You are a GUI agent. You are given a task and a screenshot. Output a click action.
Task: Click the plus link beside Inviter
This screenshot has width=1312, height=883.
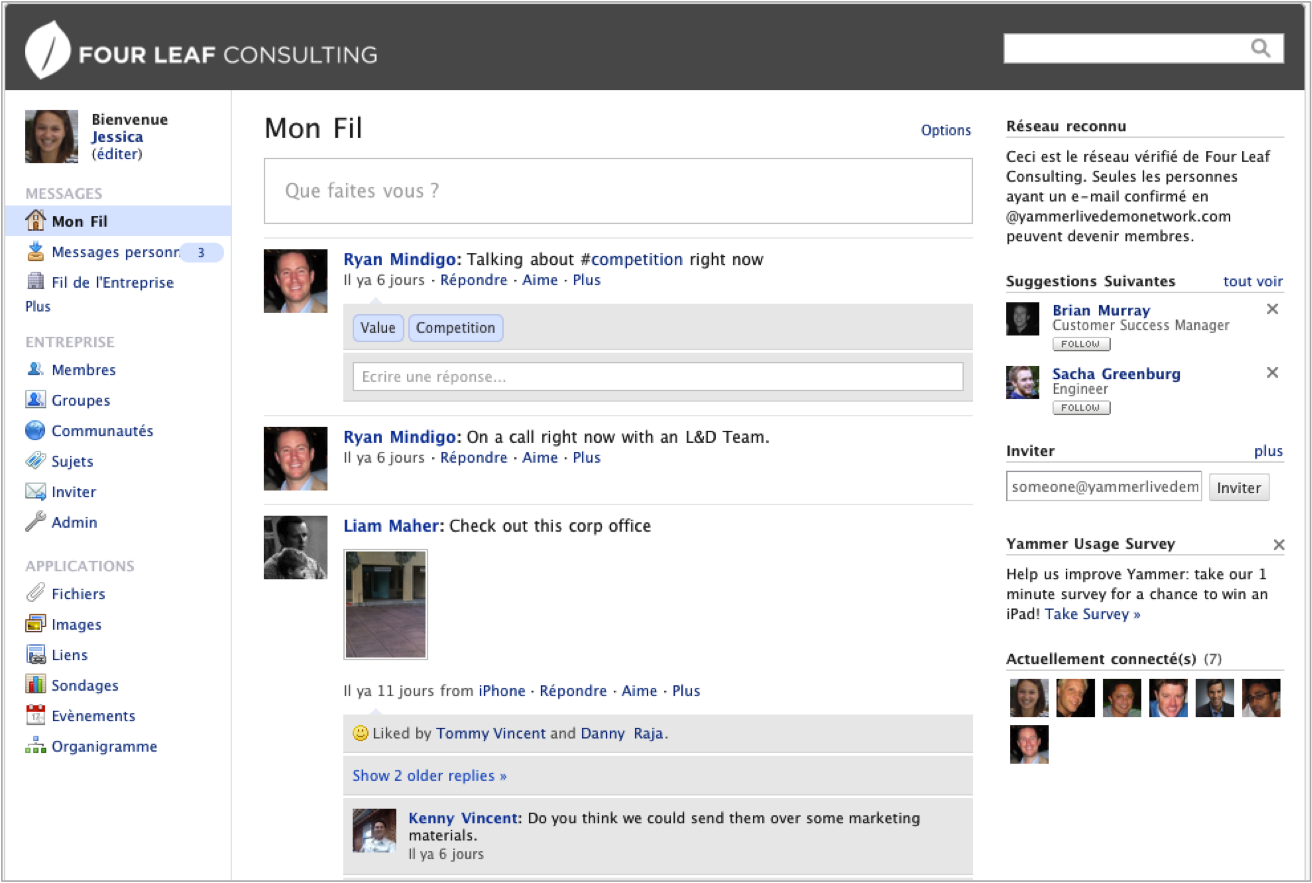[1269, 451]
